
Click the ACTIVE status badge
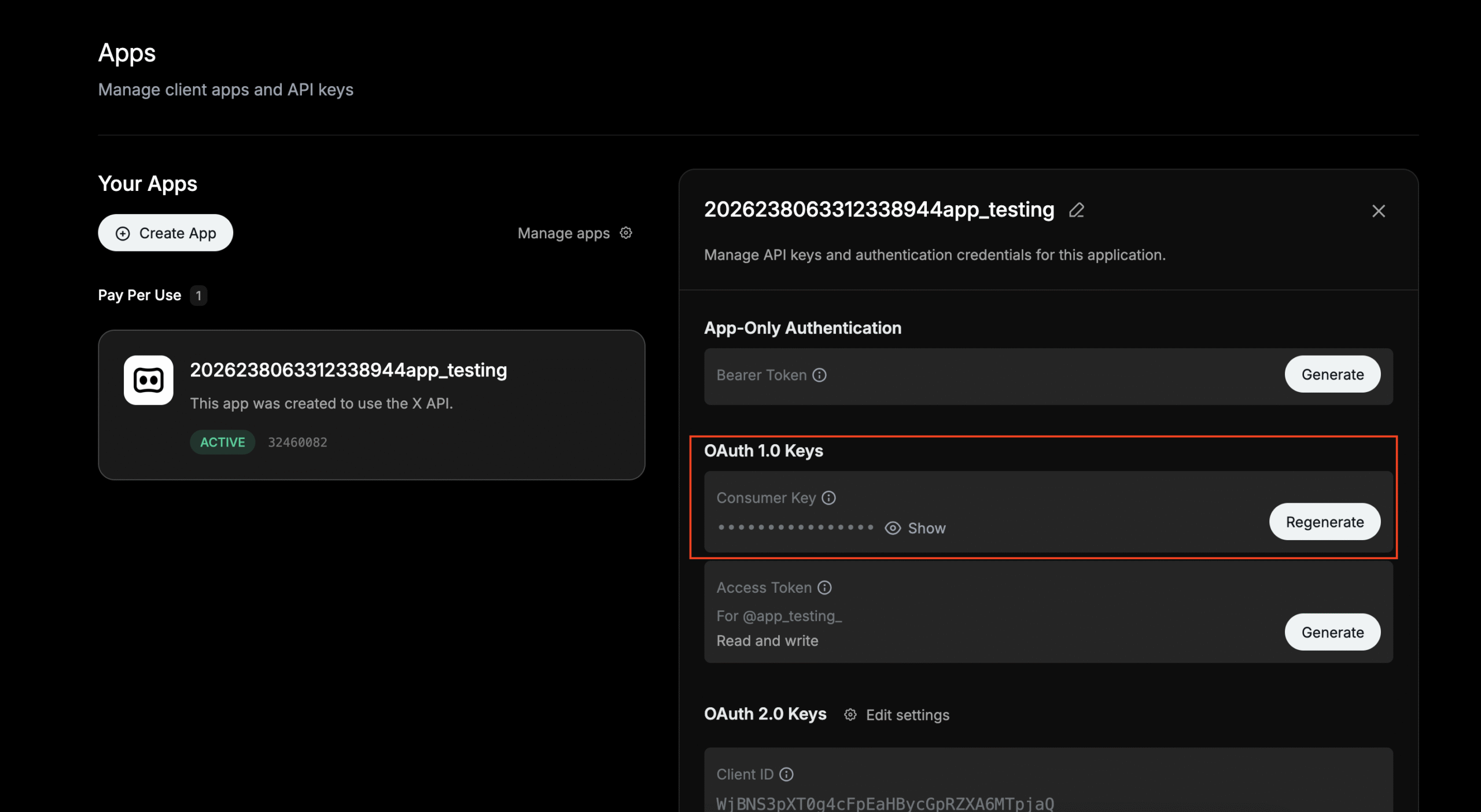pyautogui.click(x=222, y=442)
